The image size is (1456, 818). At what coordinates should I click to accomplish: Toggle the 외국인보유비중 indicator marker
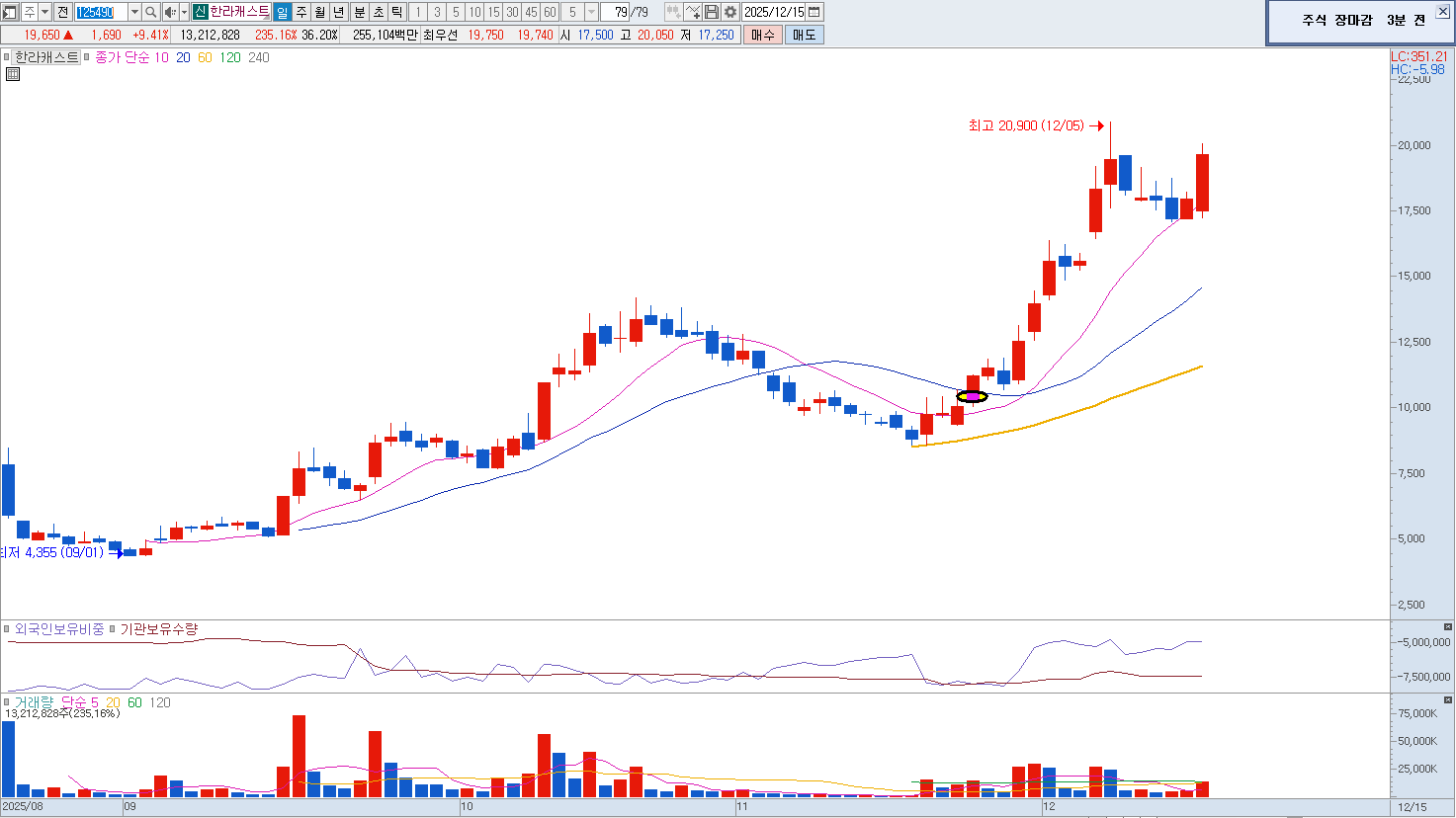pyautogui.click(x=7, y=629)
